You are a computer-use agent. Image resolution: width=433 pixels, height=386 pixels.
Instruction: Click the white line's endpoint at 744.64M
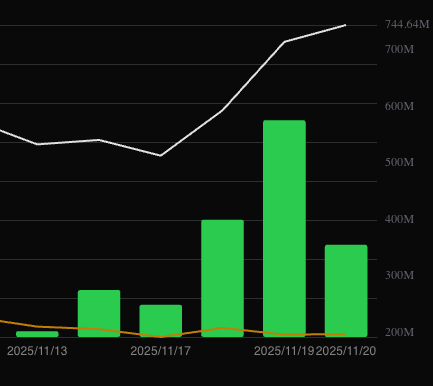click(345, 25)
